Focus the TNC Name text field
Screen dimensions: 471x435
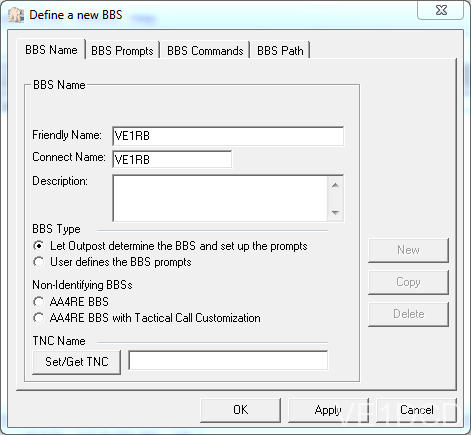[228, 360]
